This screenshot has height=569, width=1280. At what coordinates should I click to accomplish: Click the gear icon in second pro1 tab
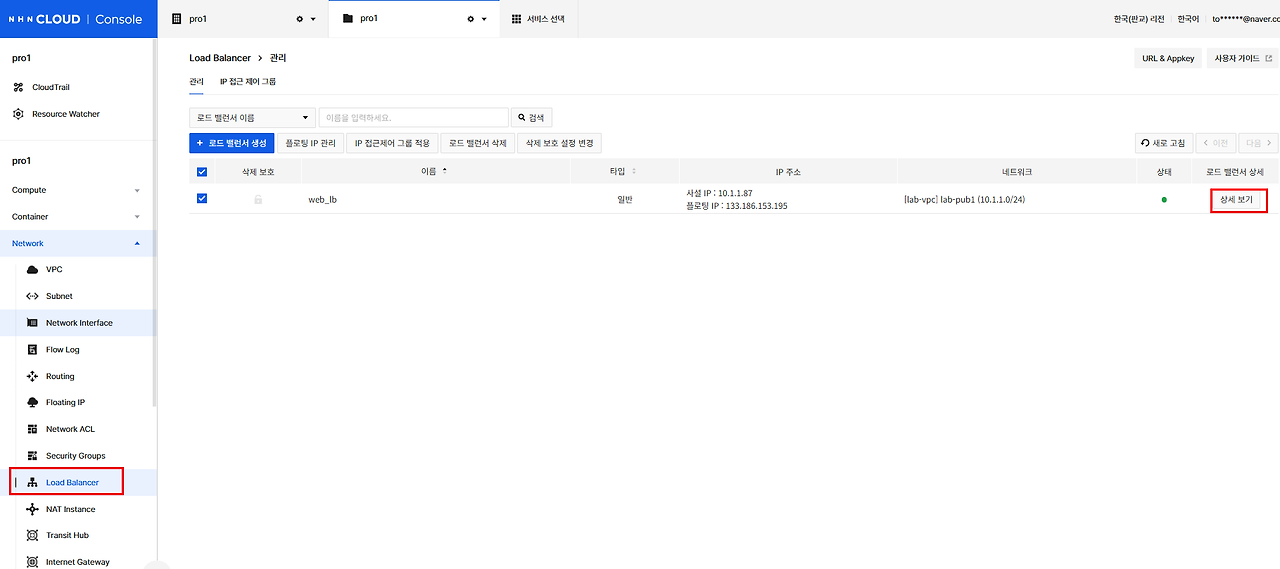[x=471, y=19]
